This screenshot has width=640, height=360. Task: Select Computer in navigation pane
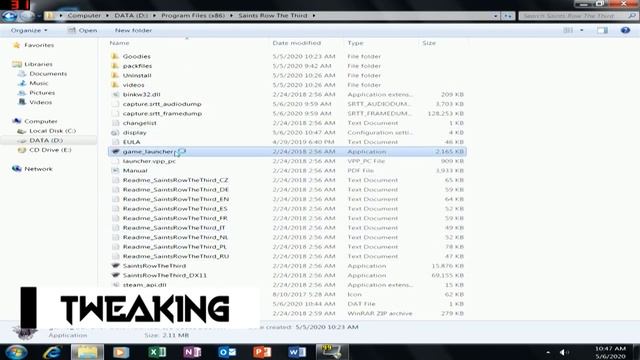(40, 121)
